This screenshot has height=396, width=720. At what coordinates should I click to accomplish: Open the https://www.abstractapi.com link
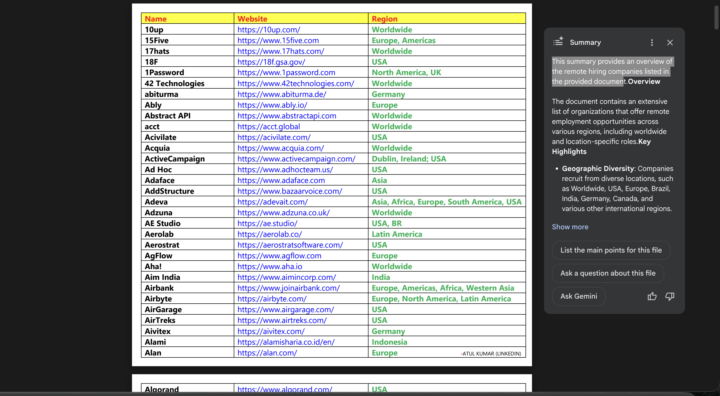(x=287, y=116)
